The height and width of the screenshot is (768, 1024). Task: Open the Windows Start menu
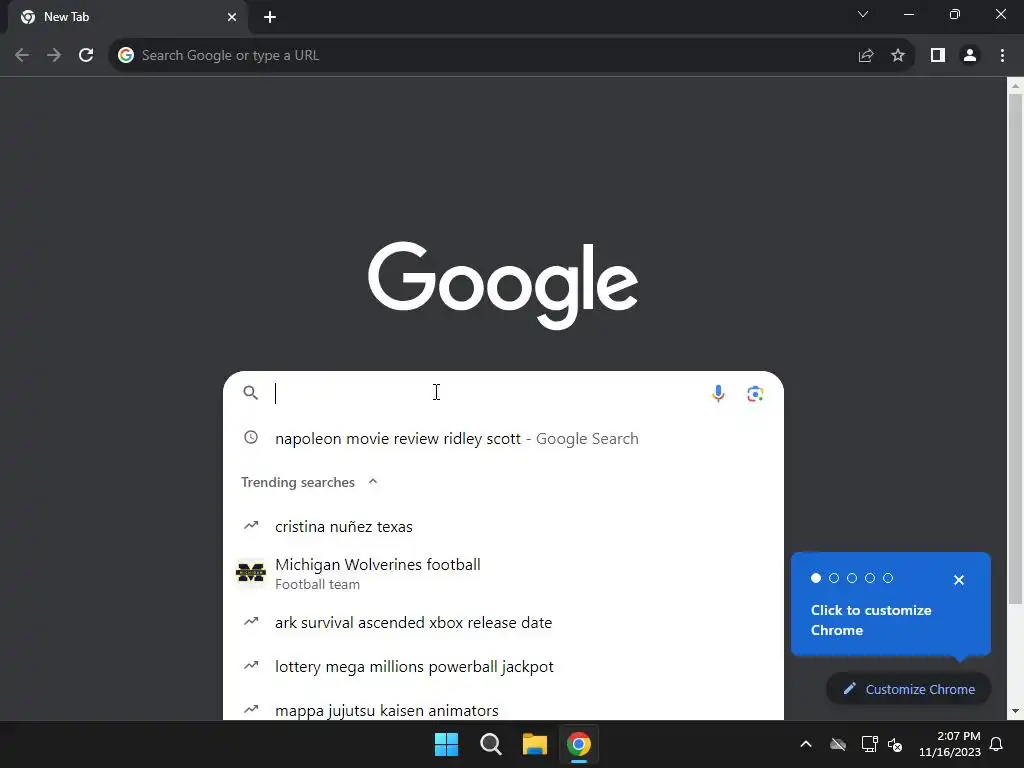(x=447, y=744)
